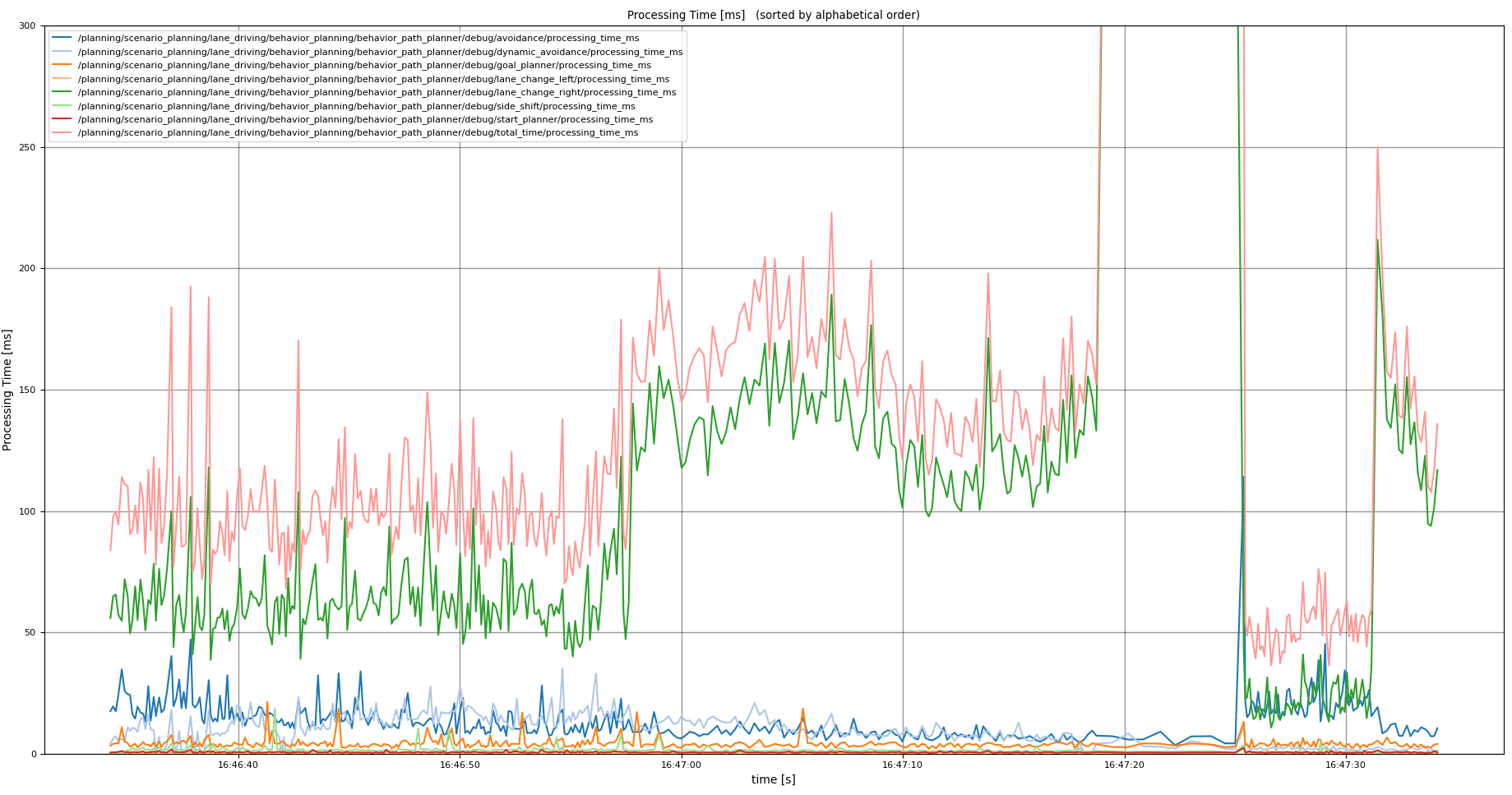Click the pink total_time legend line sample
This screenshot has width=1512, height=795.
[x=62, y=132]
